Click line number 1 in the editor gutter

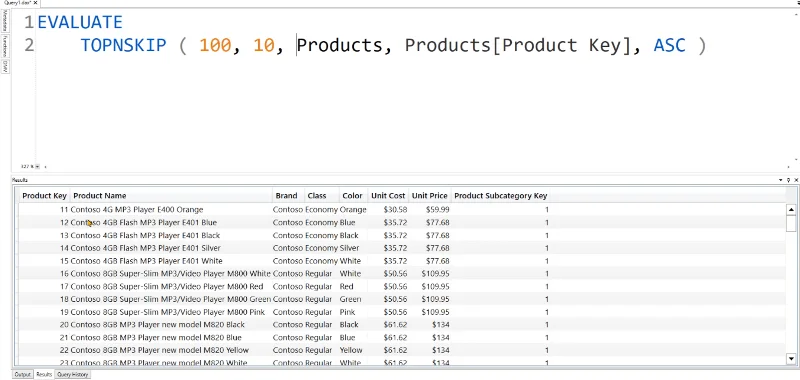pyautogui.click(x=29, y=22)
